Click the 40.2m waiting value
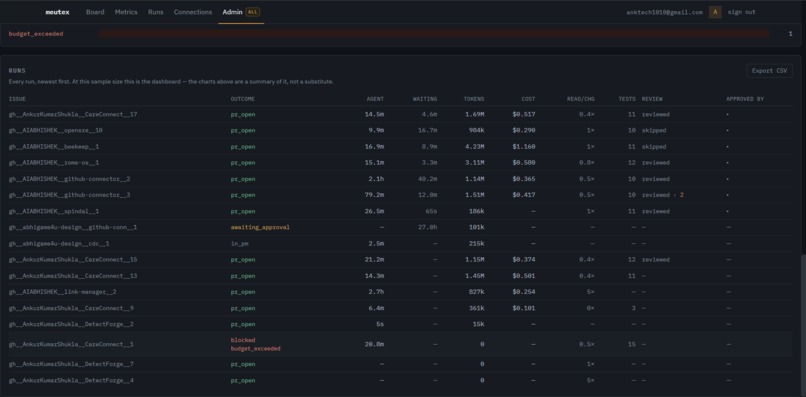 pyautogui.click(x=427, y=179)
